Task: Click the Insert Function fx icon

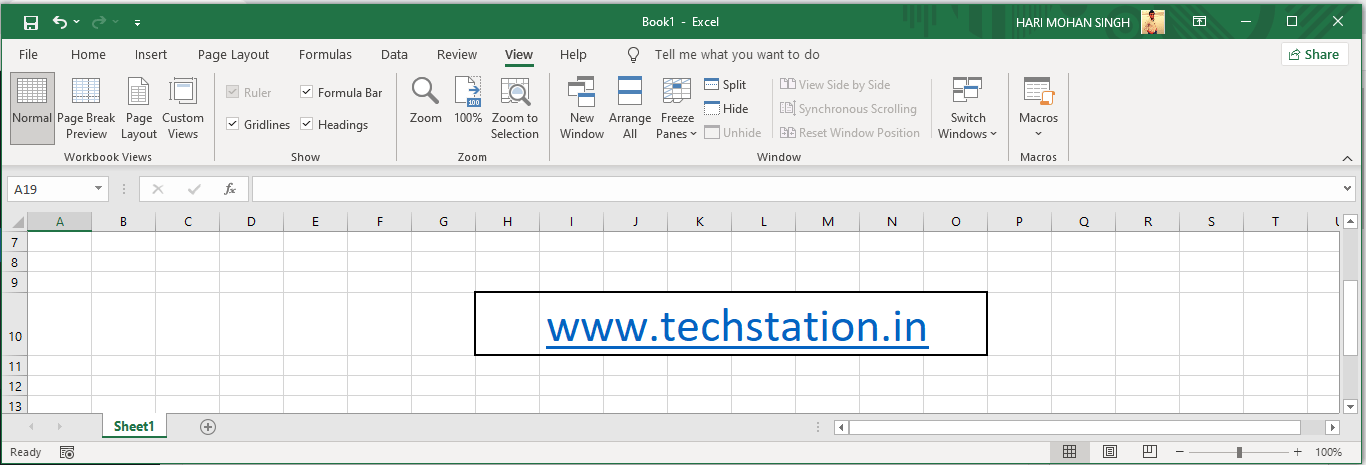Action: point(230,189)
